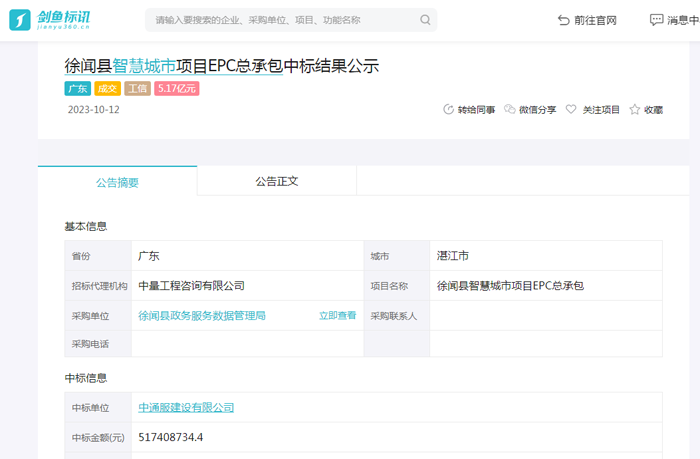Open 徐闻县政务服务数据管理局 link
The image size is (700, 459).
202,315
